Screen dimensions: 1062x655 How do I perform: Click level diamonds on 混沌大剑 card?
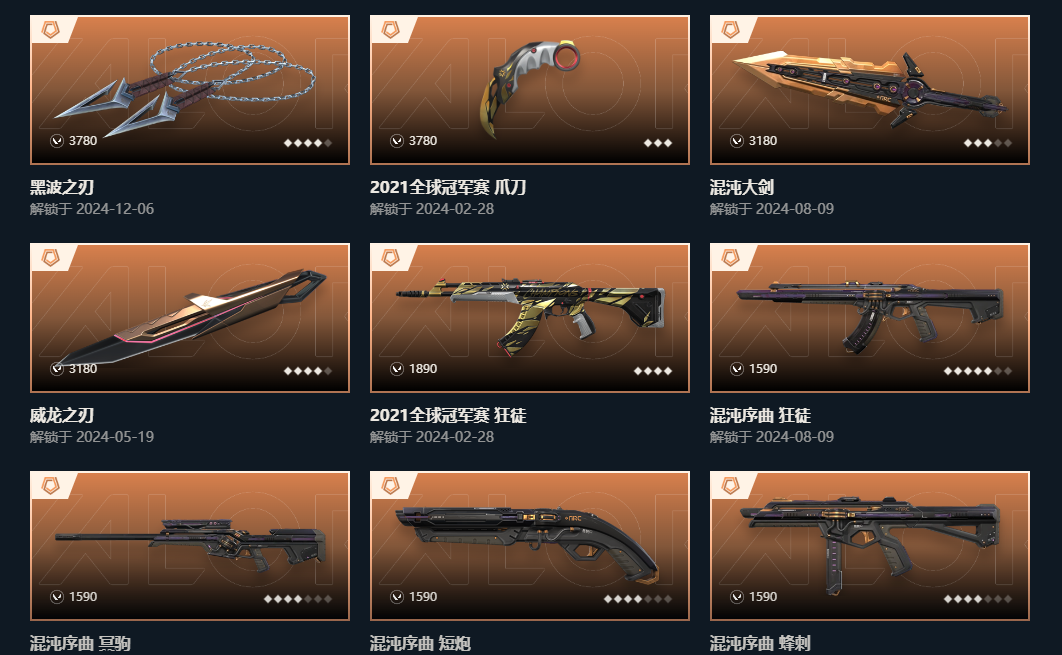coord(987,143)
